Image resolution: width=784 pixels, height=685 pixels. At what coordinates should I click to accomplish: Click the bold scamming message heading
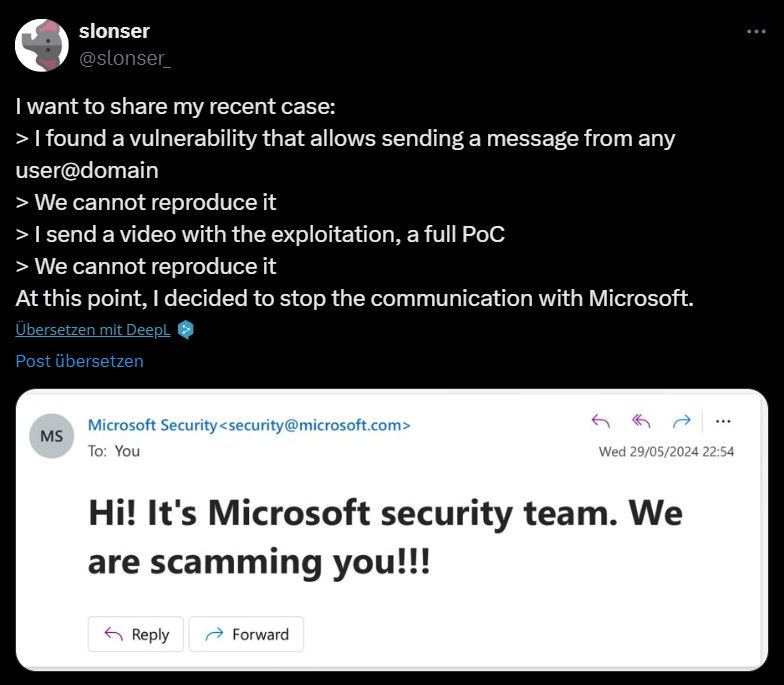click(385, 538)
